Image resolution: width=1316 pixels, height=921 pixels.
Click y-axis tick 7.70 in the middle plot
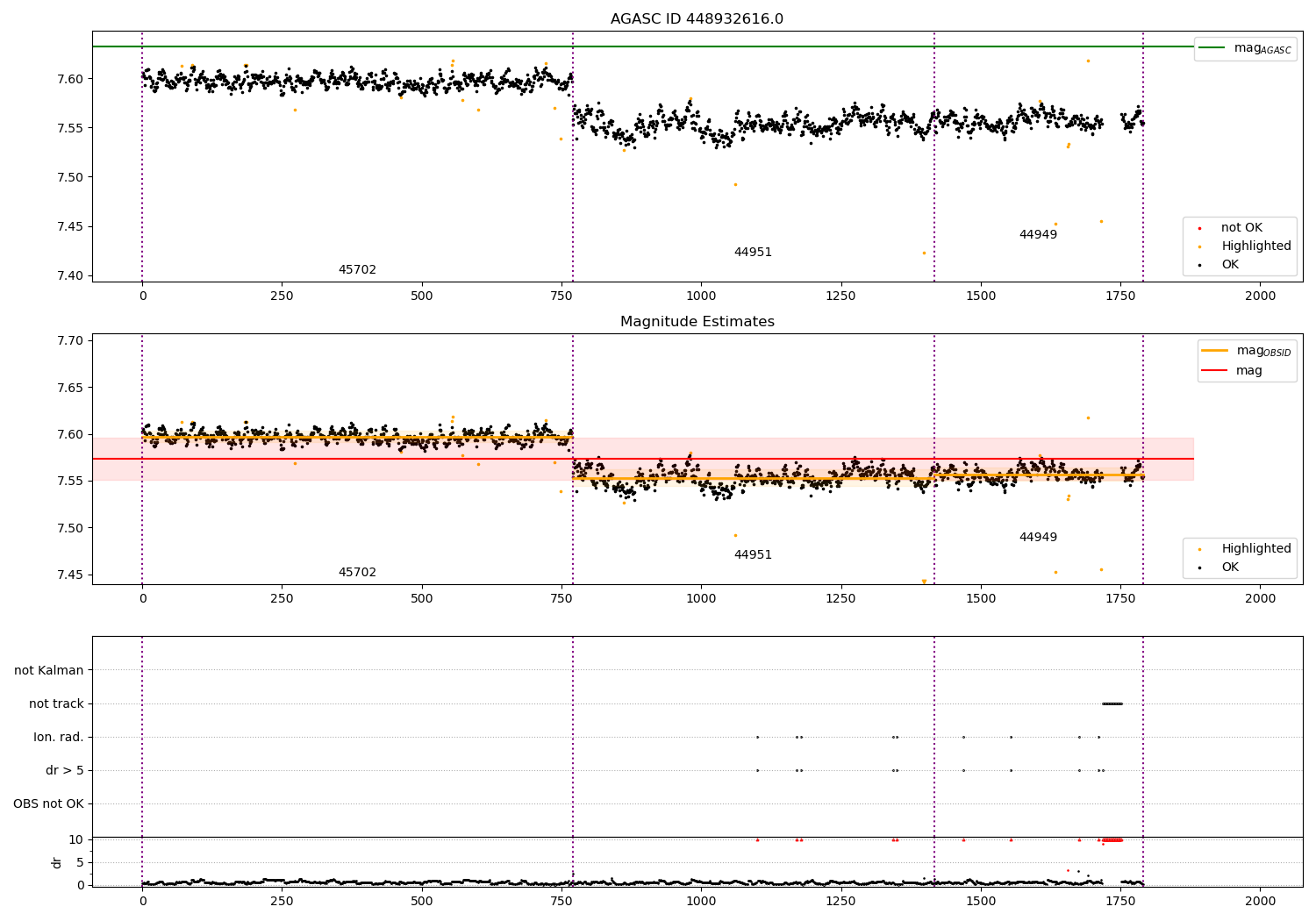[x=70, y=341]
